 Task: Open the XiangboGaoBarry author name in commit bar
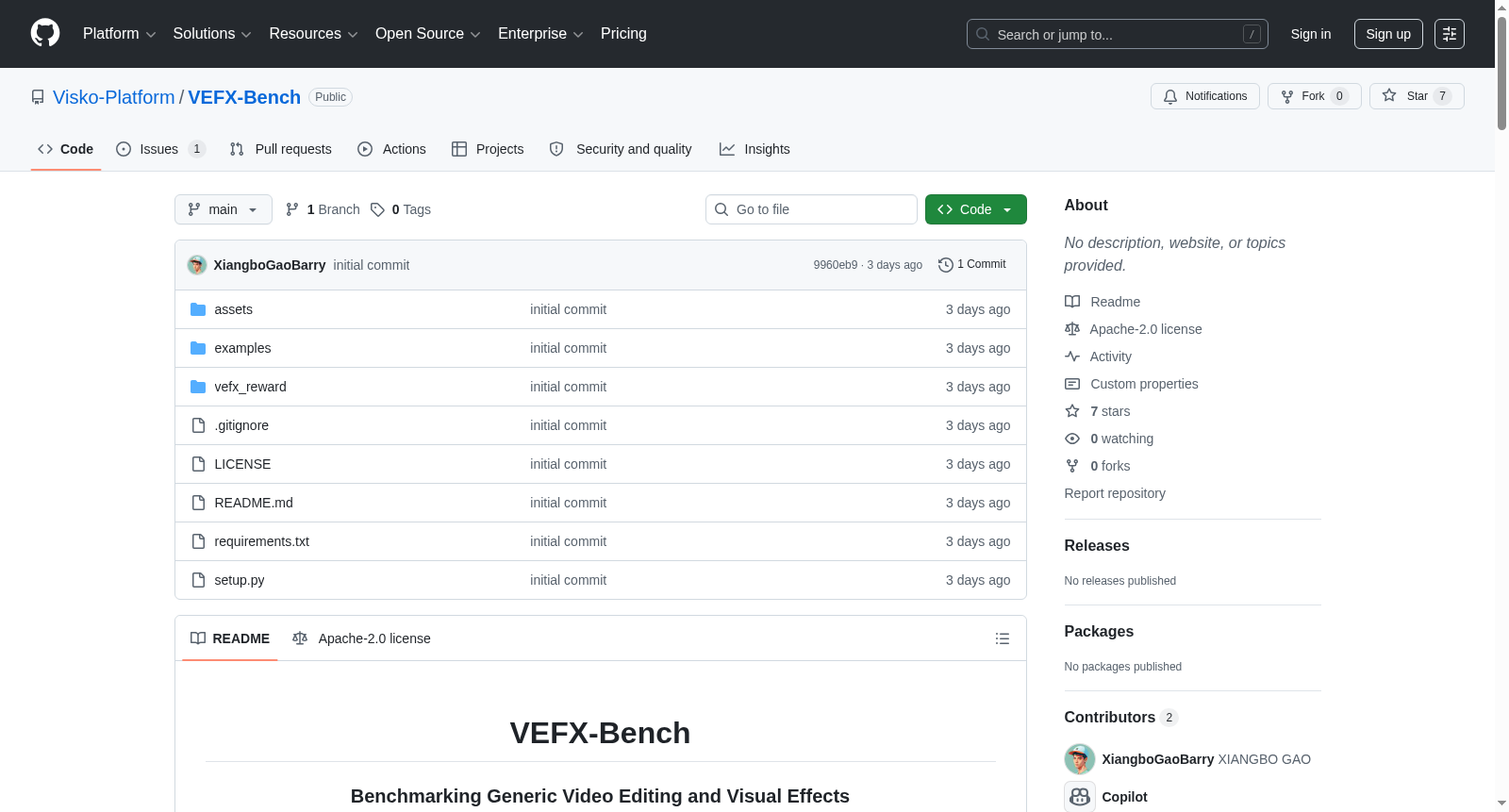270,265
